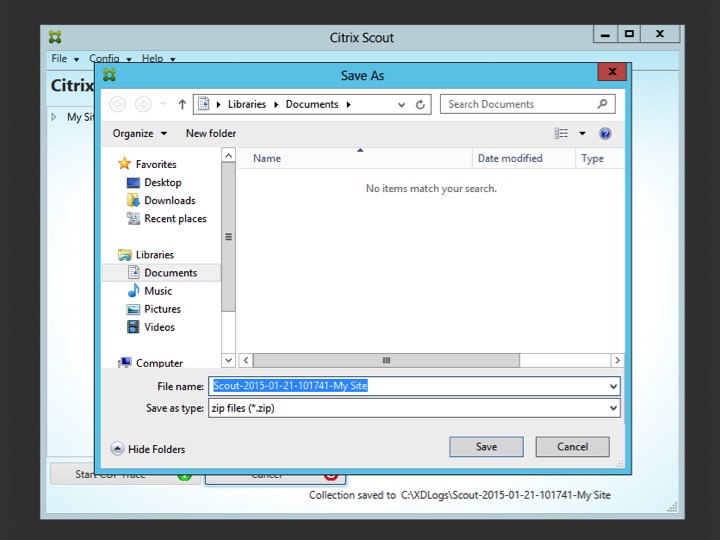Select the Documents library

pyautogui.click(x=162, y=273)
